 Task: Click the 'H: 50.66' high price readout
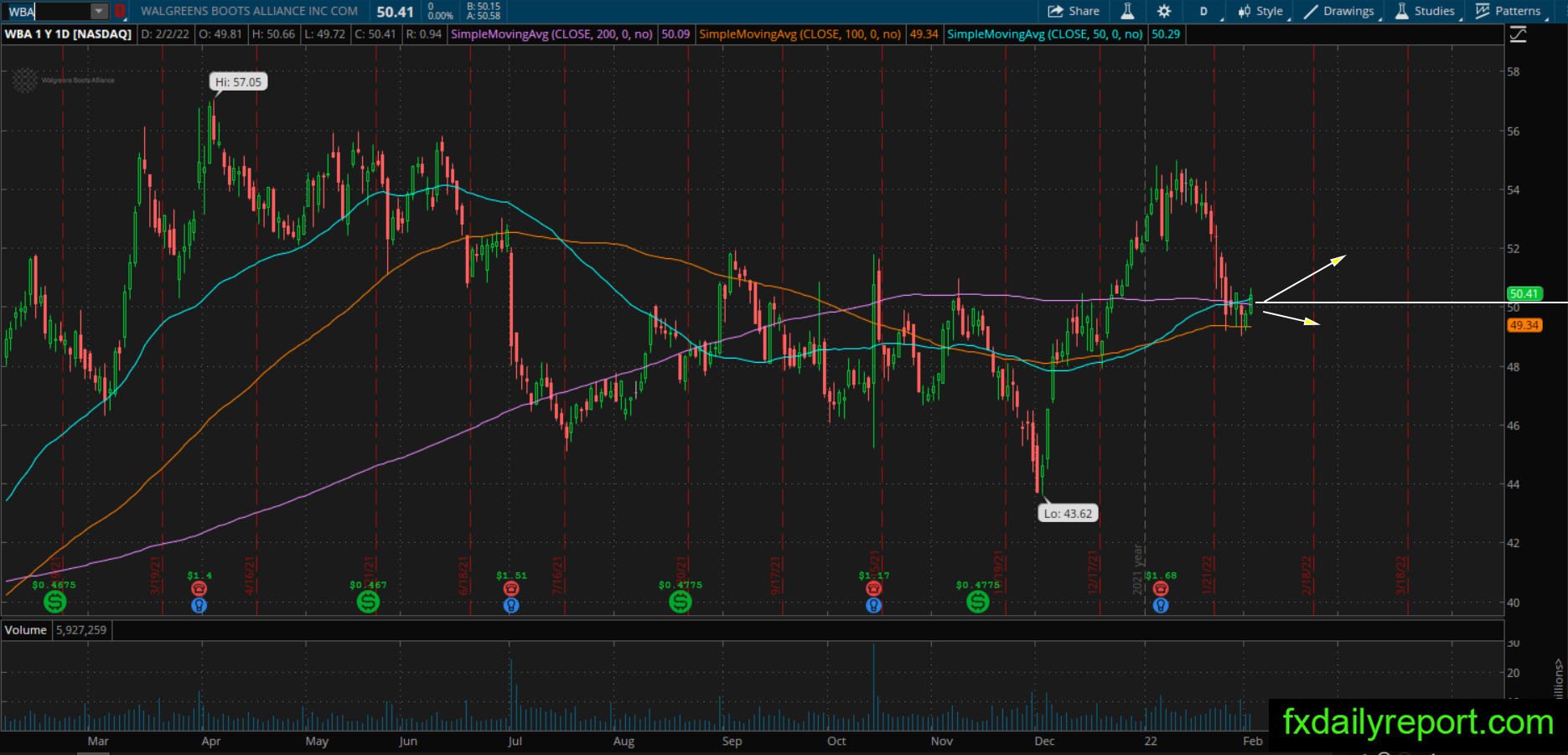(x=273, y=34)
